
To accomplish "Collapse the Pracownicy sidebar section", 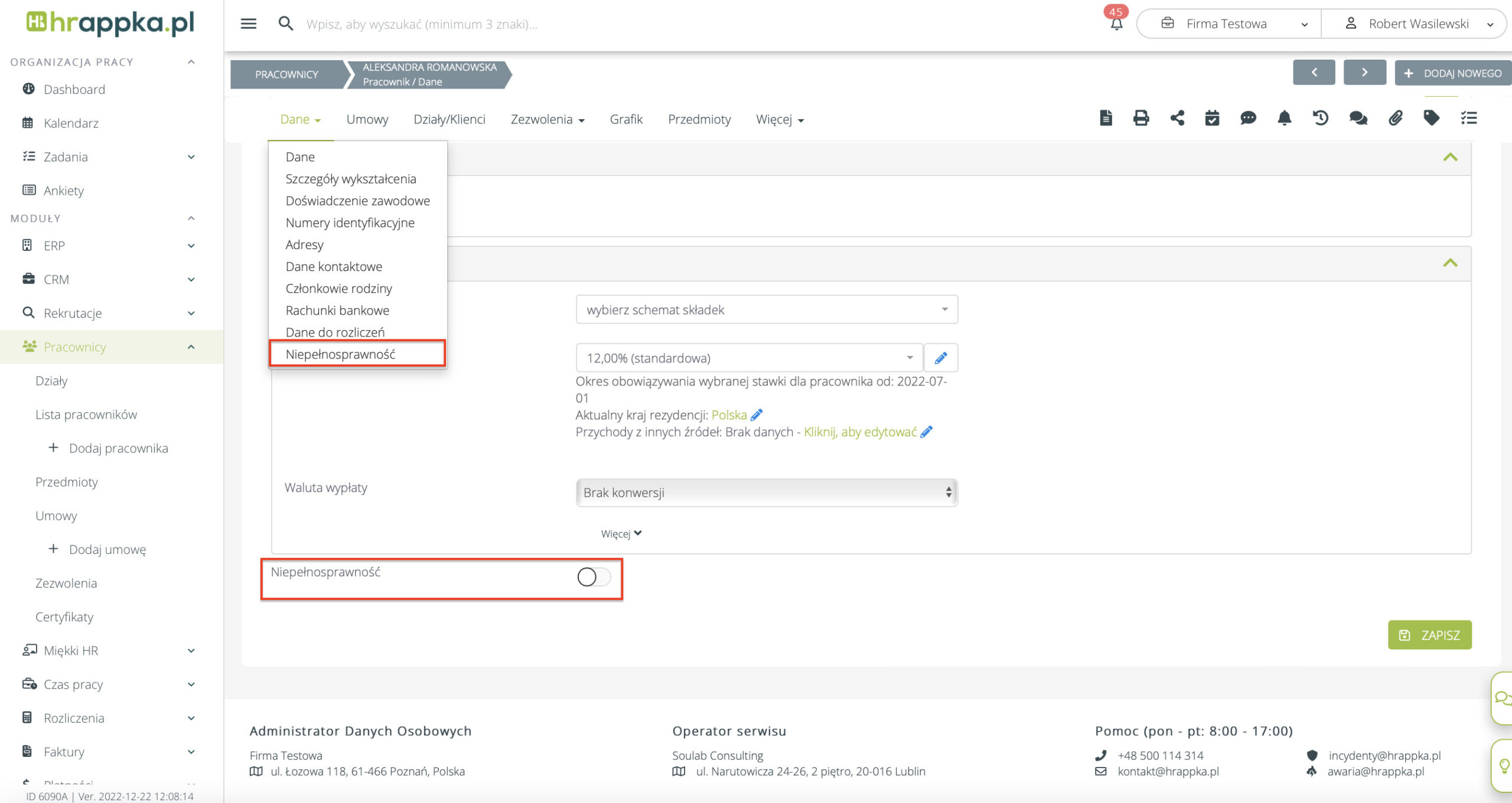I will (x=191, y=347).
